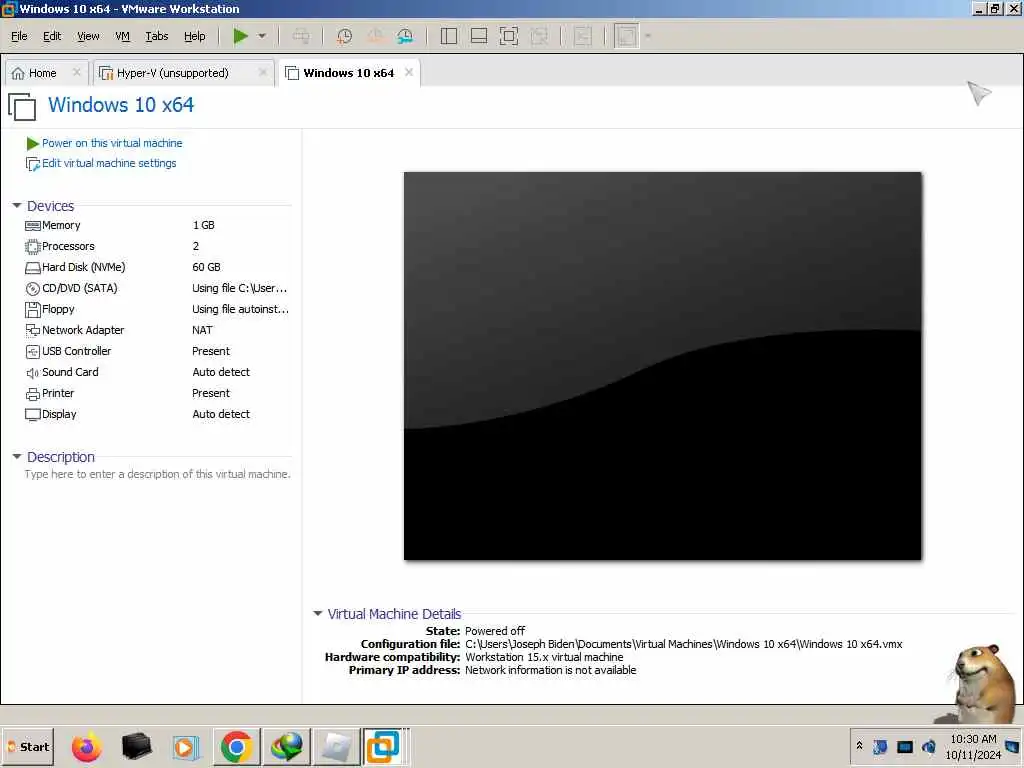
Task: Open the Tabs menu
Action: pos(157,36)
